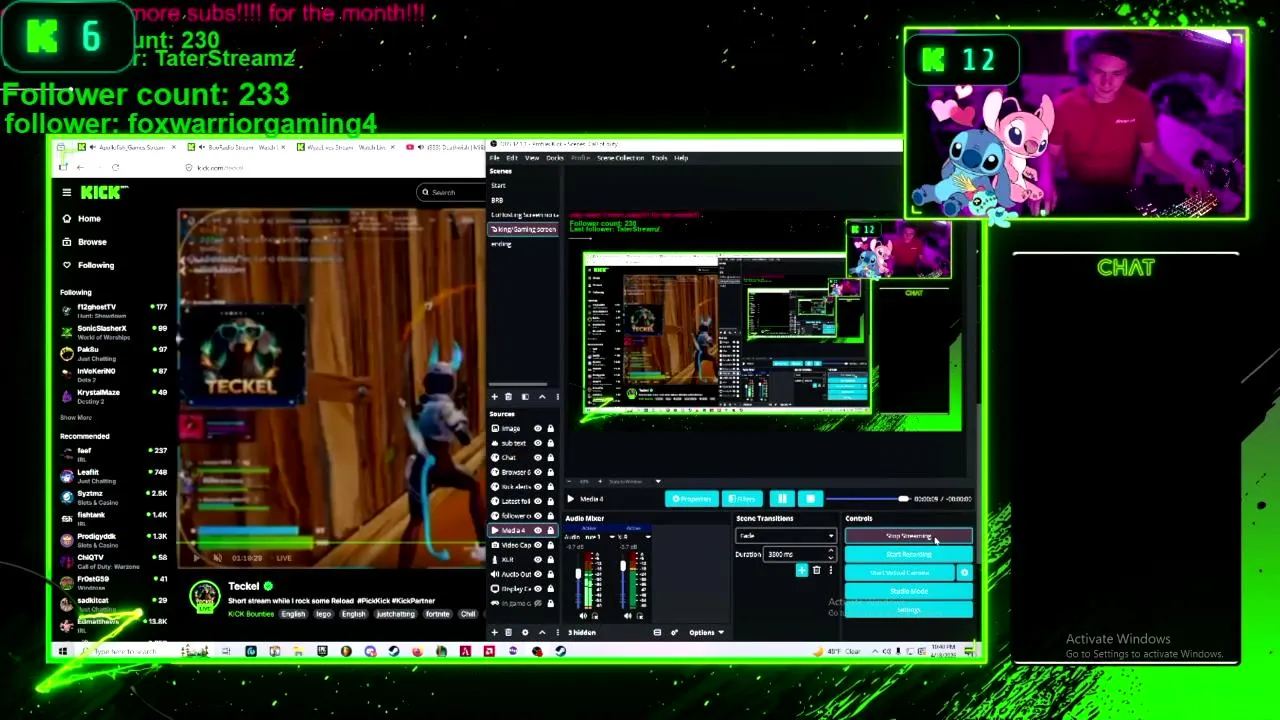This screenshot has width=1280, height=720.
Task: Unlock the Image source lock
Action: point(550,428)
